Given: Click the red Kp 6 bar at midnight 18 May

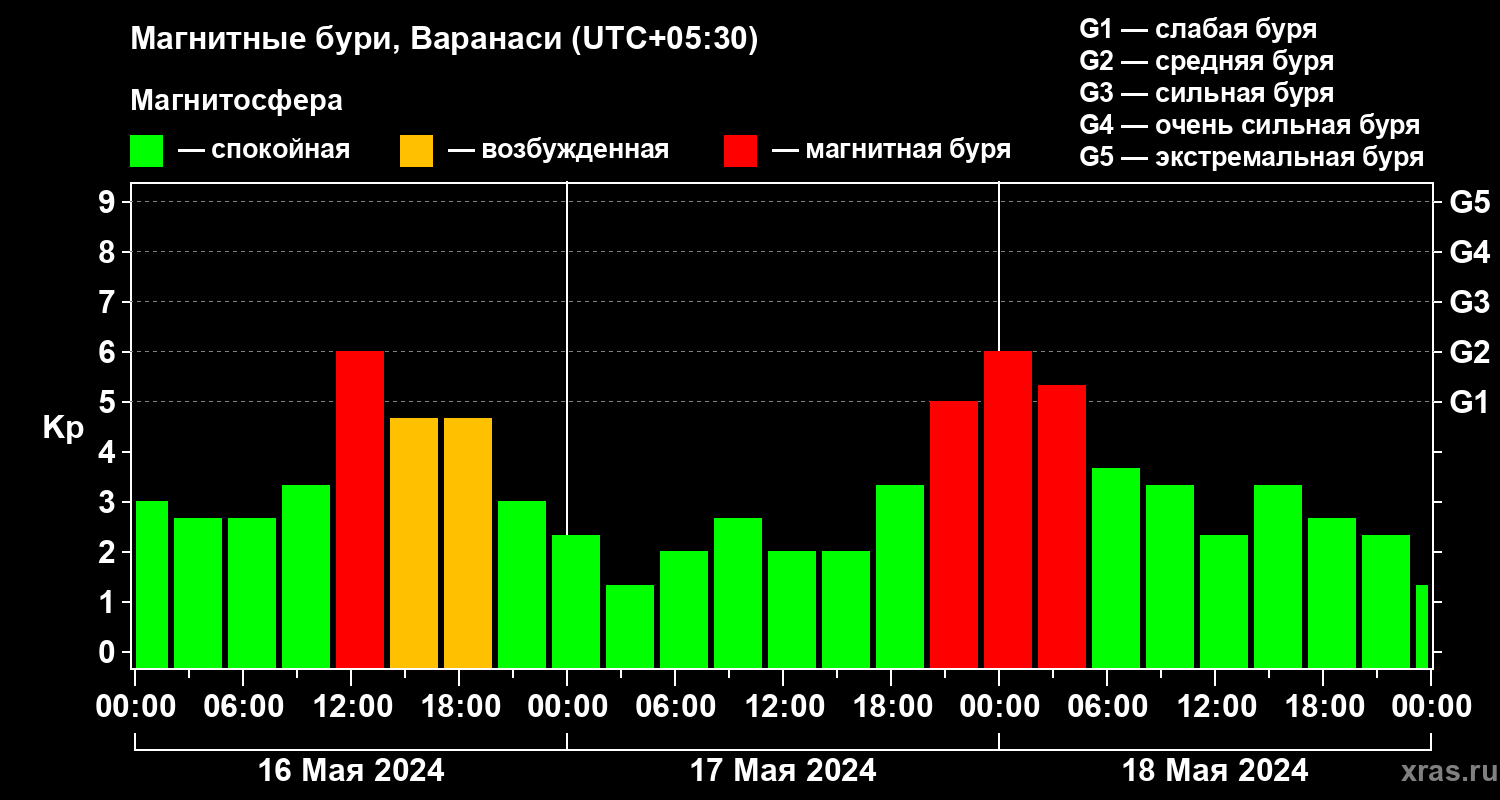Looking at the screenshot, I should tap(1008, 510).
